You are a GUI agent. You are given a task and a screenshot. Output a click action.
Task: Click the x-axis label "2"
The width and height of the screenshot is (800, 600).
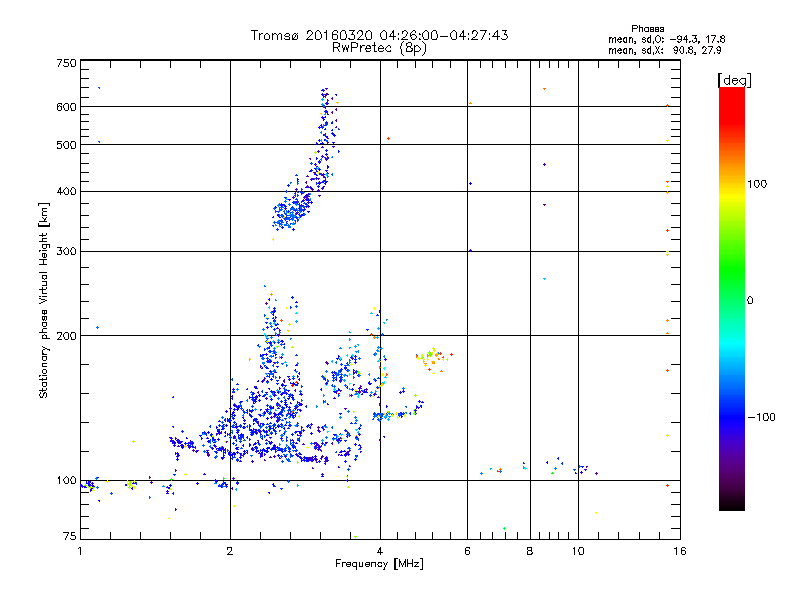click(230, 551)
